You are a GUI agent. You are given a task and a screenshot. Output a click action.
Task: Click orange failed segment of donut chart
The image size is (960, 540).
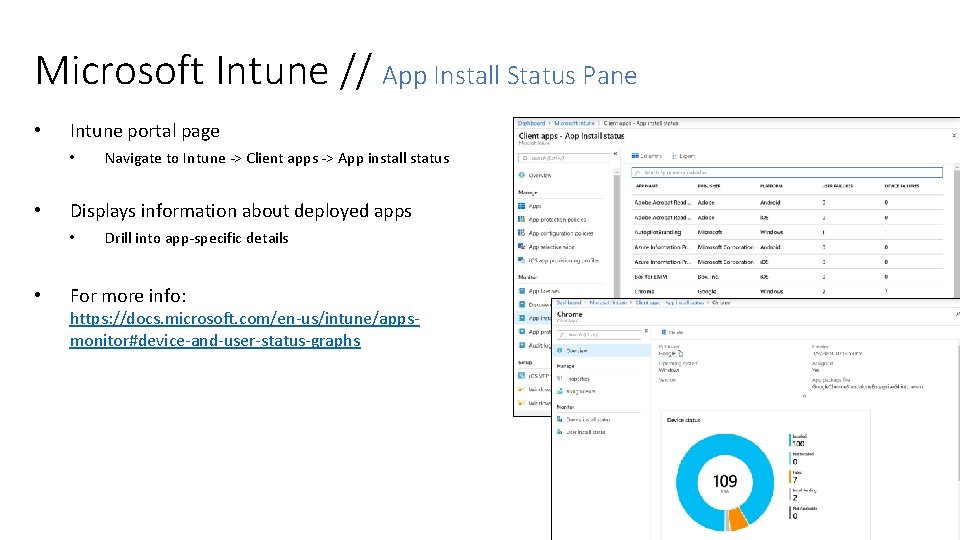(738, 518)
